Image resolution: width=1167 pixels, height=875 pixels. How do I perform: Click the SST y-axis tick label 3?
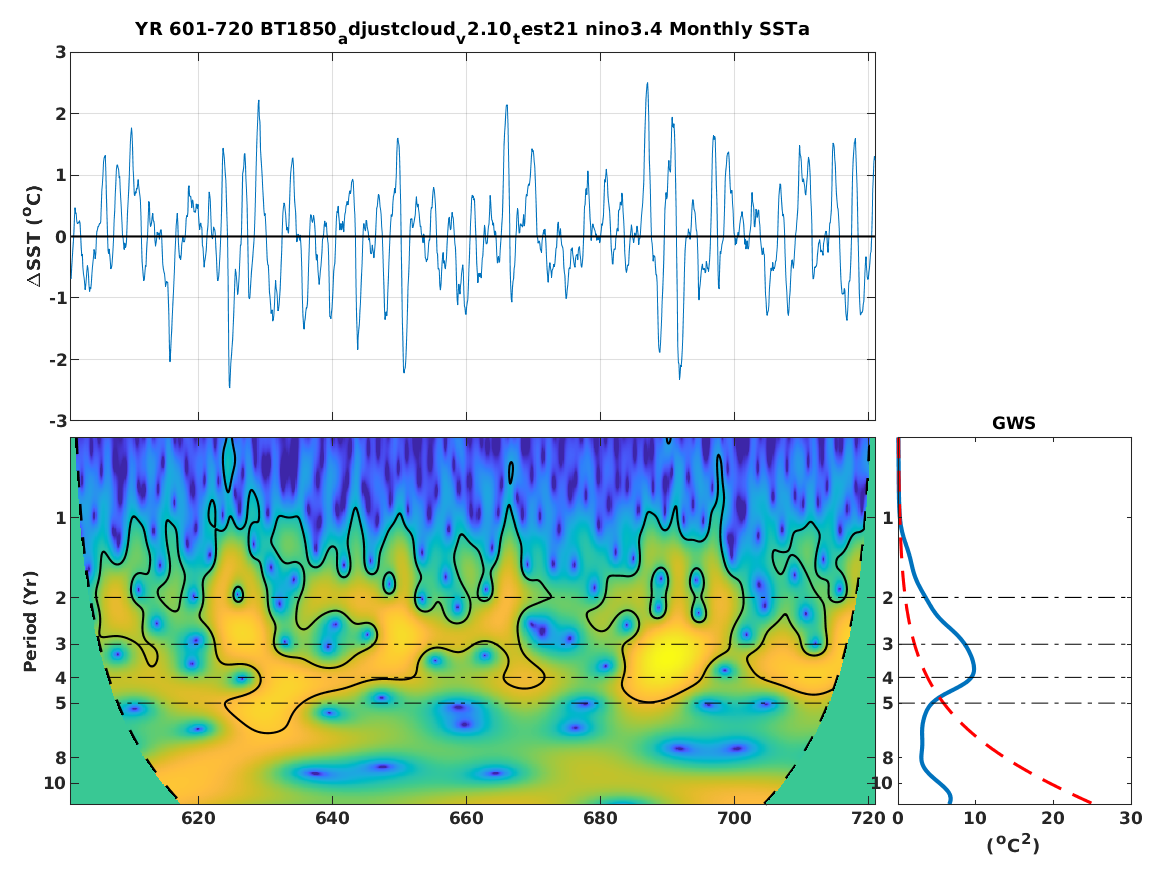(61, 52)
